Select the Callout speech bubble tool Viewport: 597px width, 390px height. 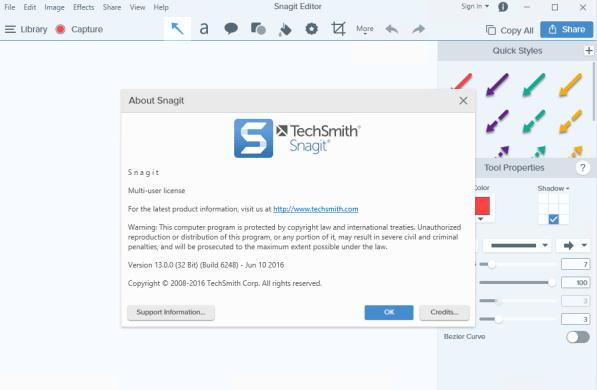231,29
